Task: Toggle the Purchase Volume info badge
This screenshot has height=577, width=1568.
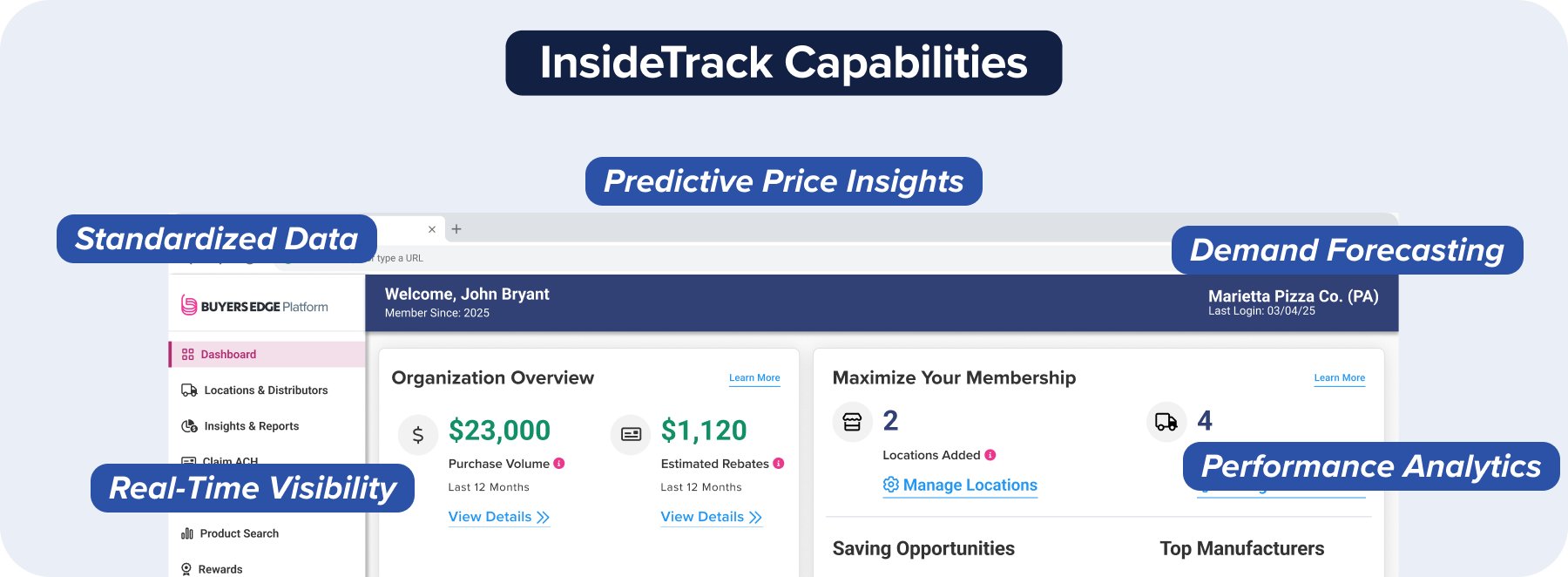Action: pyautogui.click(x=559, y=463)
